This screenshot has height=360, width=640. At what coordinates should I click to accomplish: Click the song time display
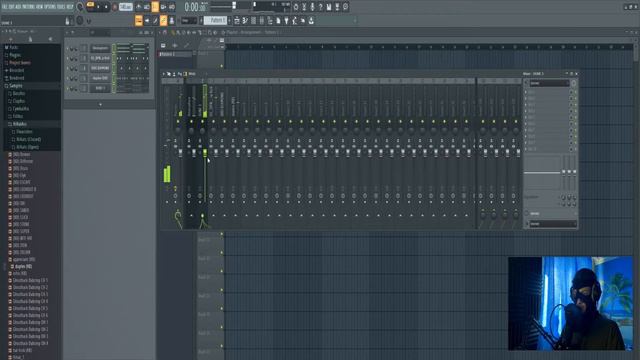coord(197,7)
